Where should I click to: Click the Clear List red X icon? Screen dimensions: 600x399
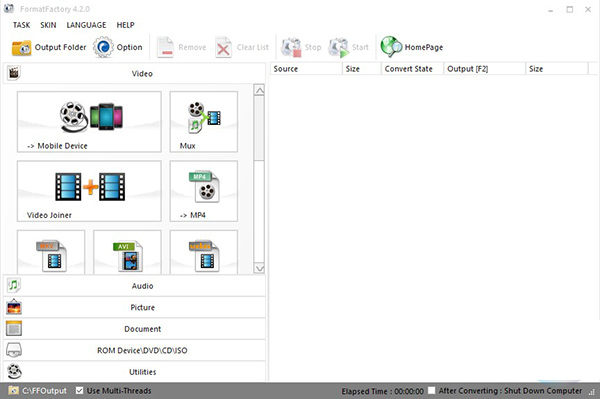point(223,47)
